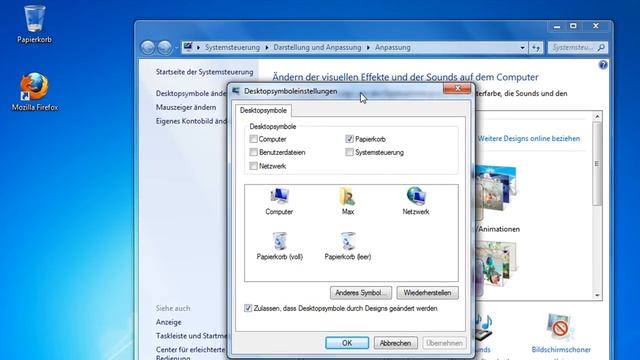Click the refresh button beside the address bar

pos(536,48)
